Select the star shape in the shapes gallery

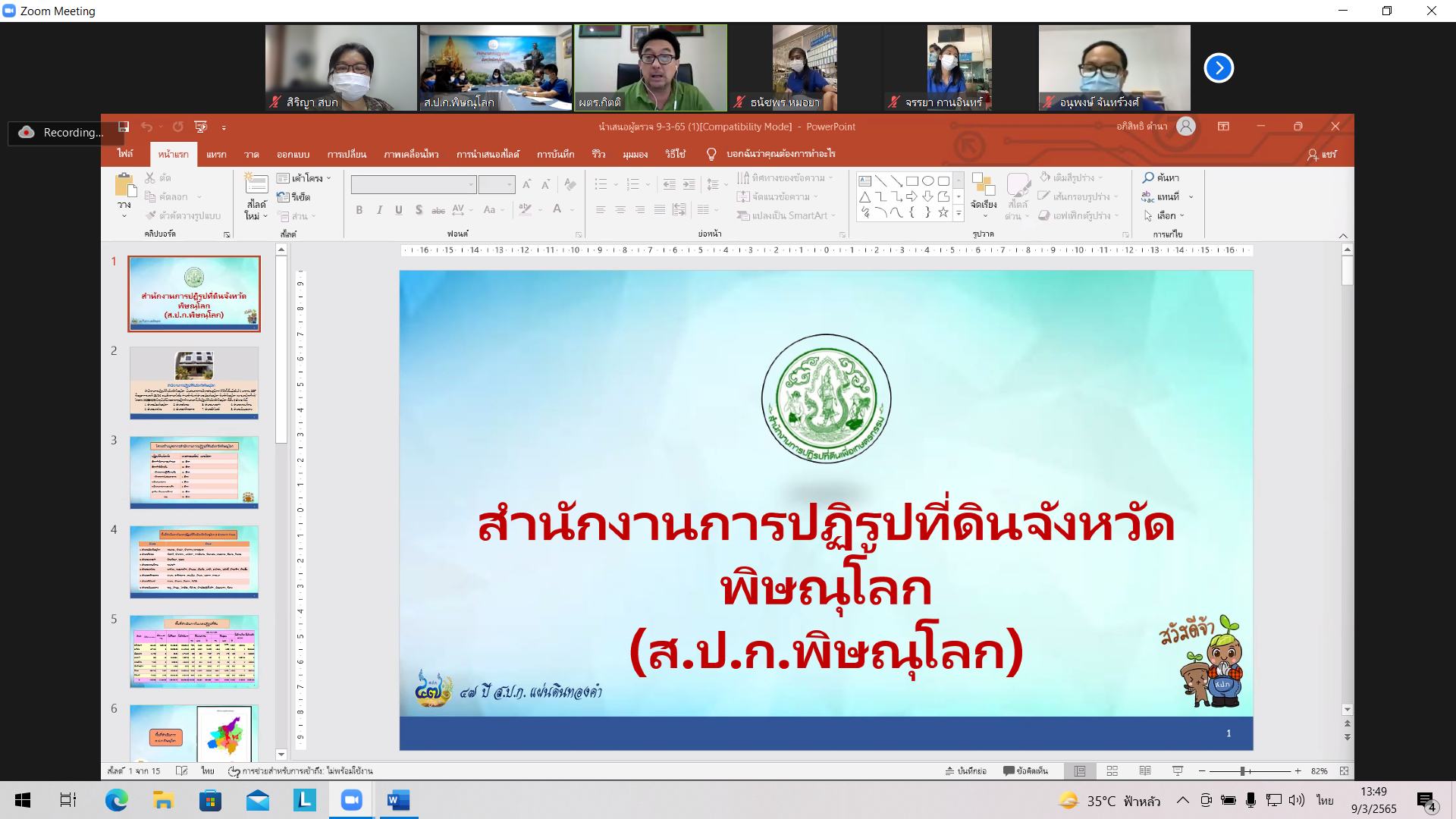click(x=943, y=213)
